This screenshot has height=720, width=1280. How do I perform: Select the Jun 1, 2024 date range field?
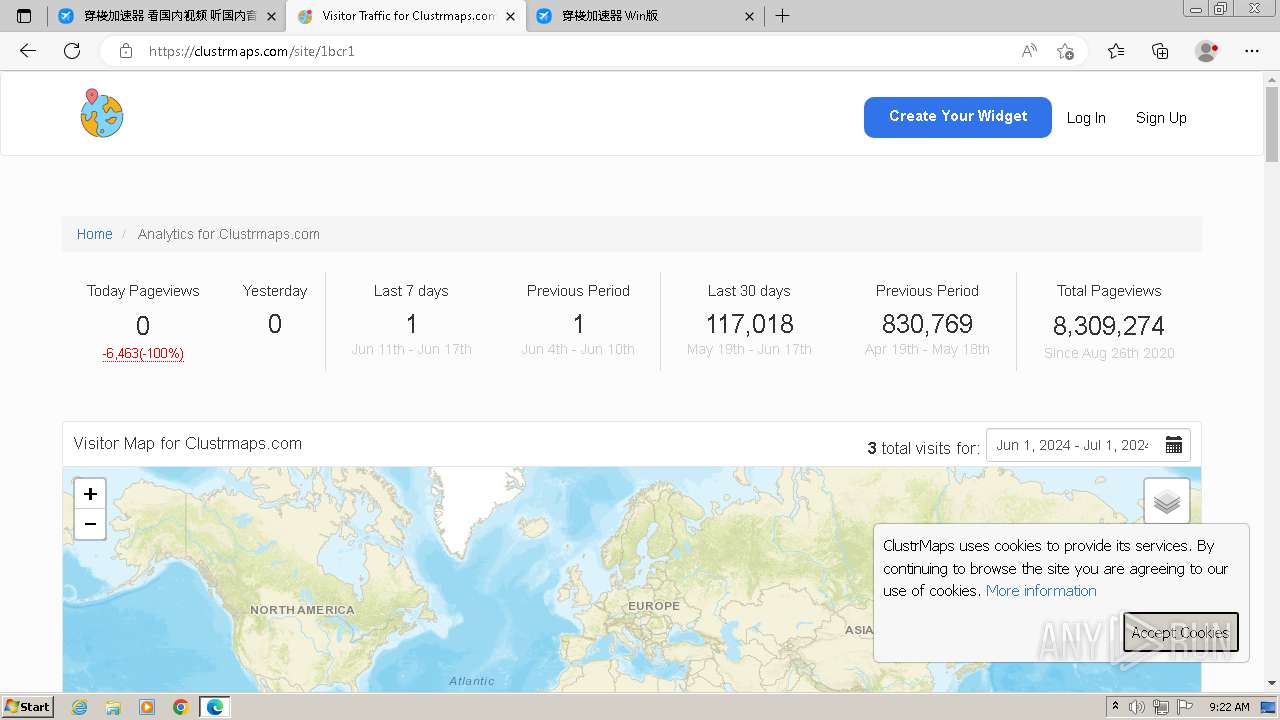1072,445
